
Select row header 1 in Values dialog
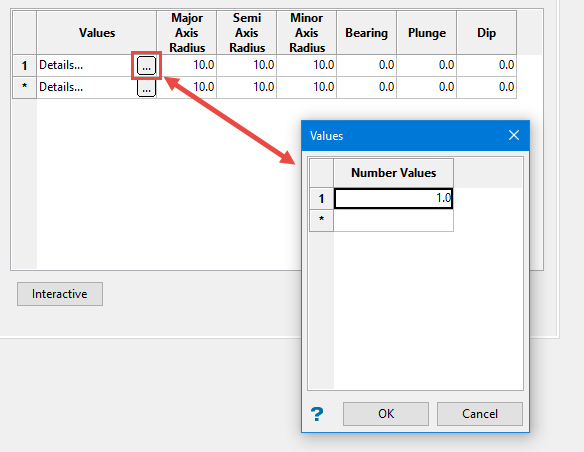[x=321, y=198]
